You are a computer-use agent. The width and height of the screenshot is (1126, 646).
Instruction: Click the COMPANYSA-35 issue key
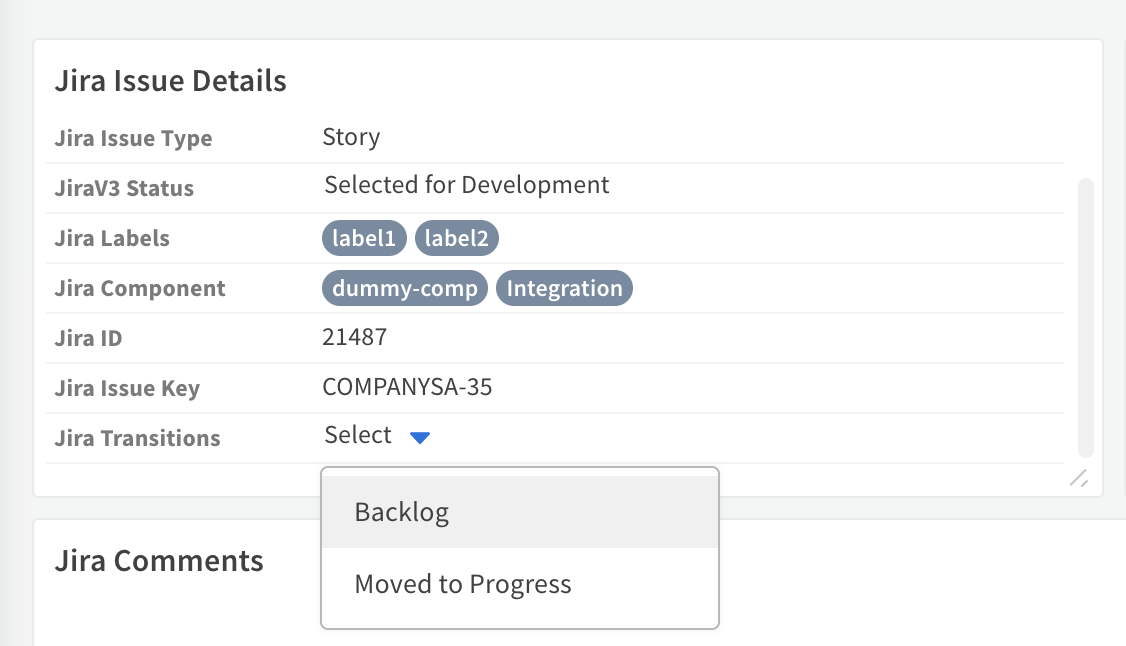pos(406,387)
